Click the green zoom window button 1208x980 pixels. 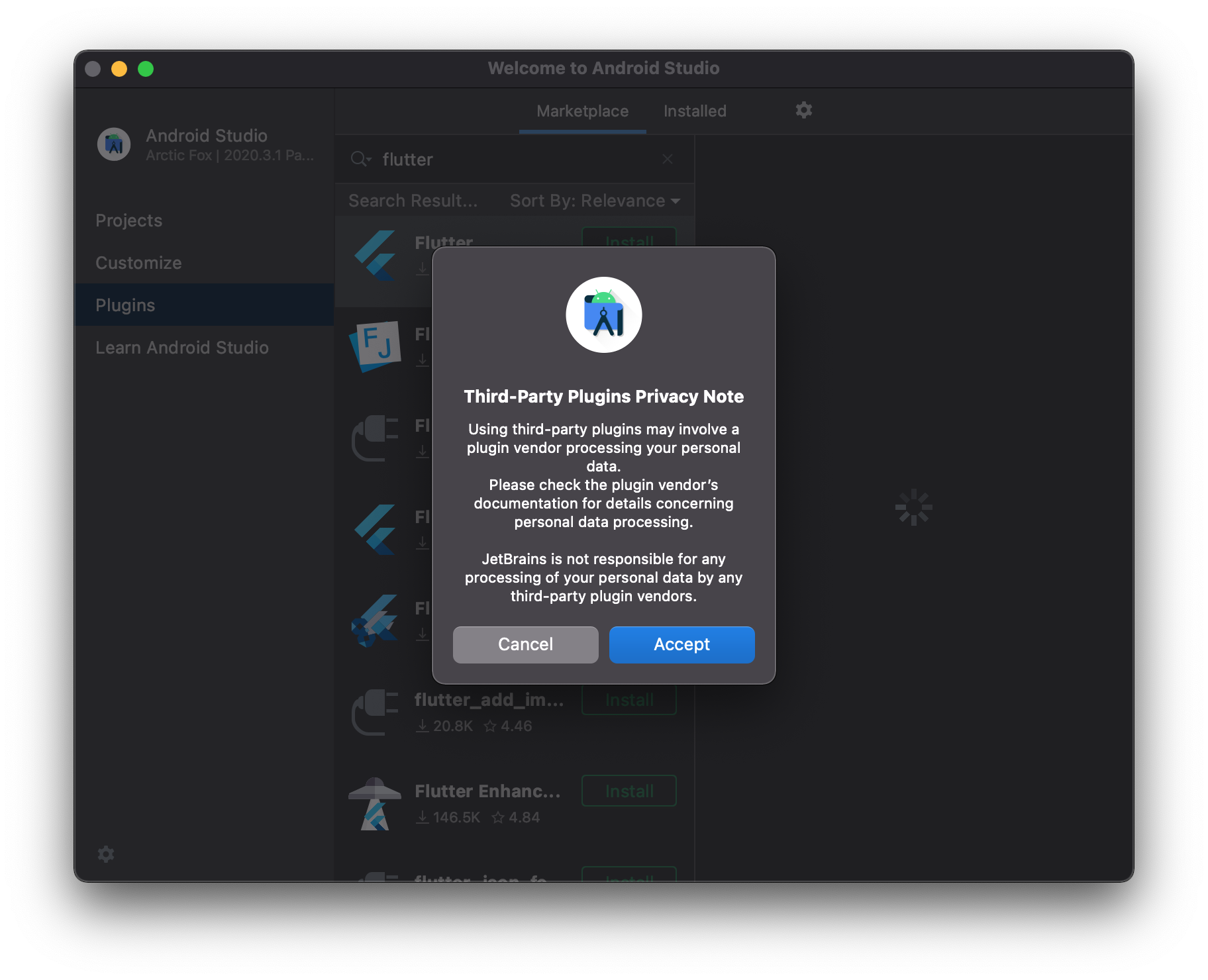click(146, 69)
